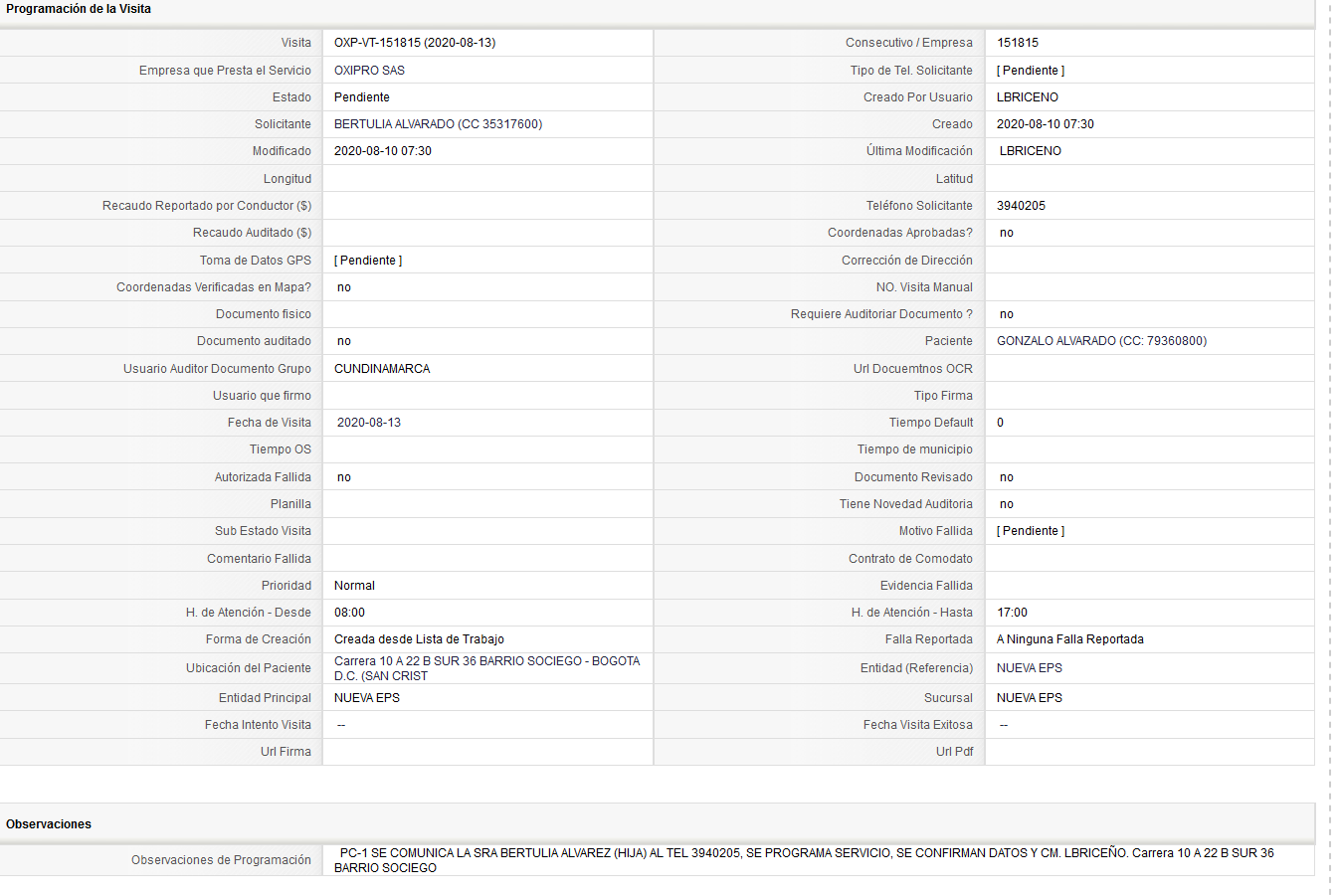The width and height of the screenshot is (1341, 896).
Task: Click the 'Tiene Novedad Auditoria' label
Action: click(906, 504)
